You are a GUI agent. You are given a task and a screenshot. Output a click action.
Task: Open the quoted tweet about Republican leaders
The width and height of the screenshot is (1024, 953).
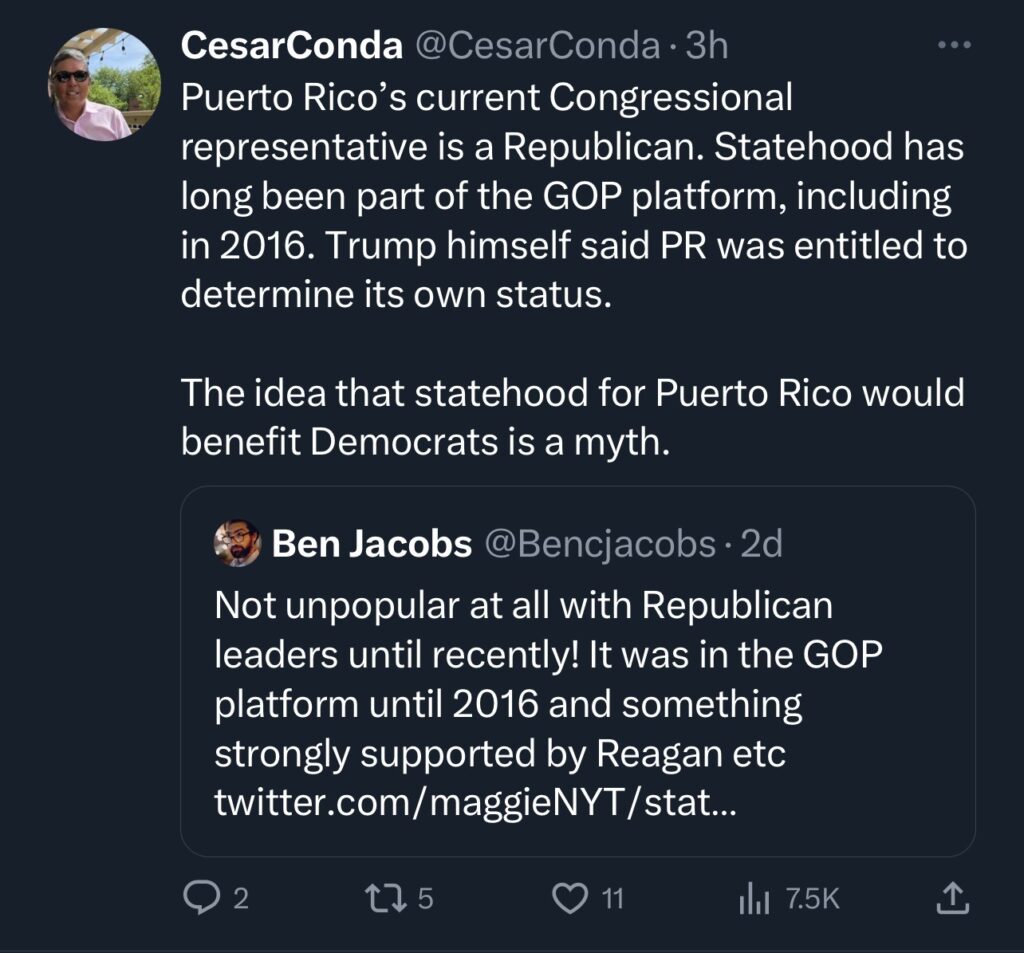point(578,671)
